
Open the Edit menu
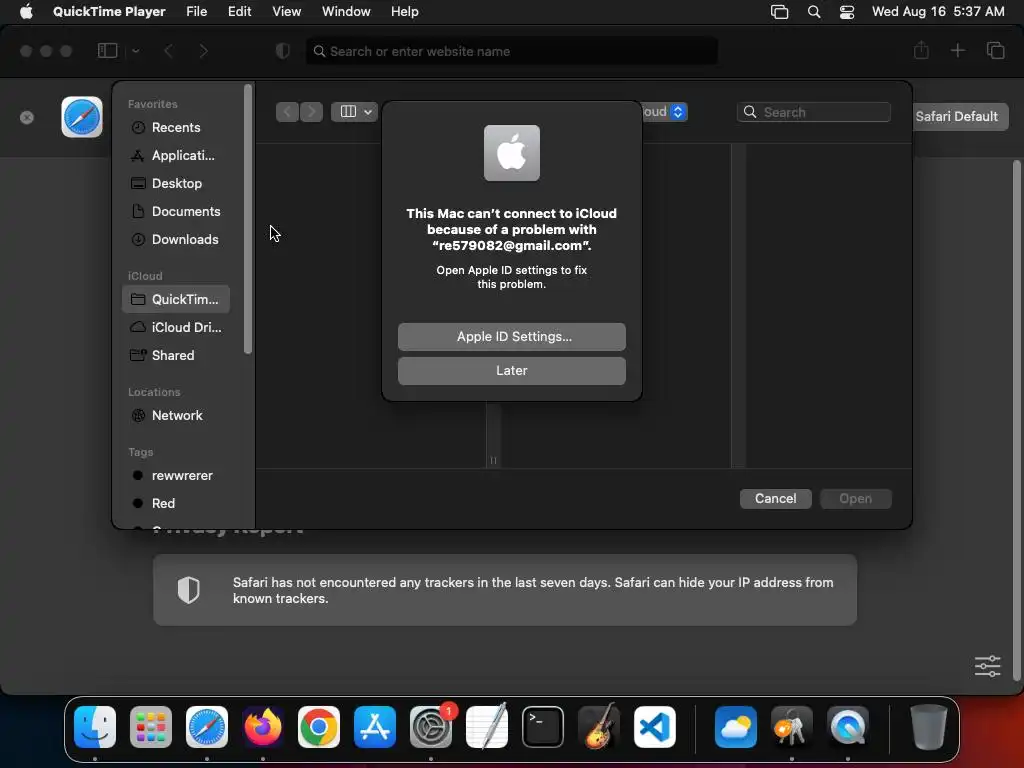pyautogui.click(x=240, y=11)
